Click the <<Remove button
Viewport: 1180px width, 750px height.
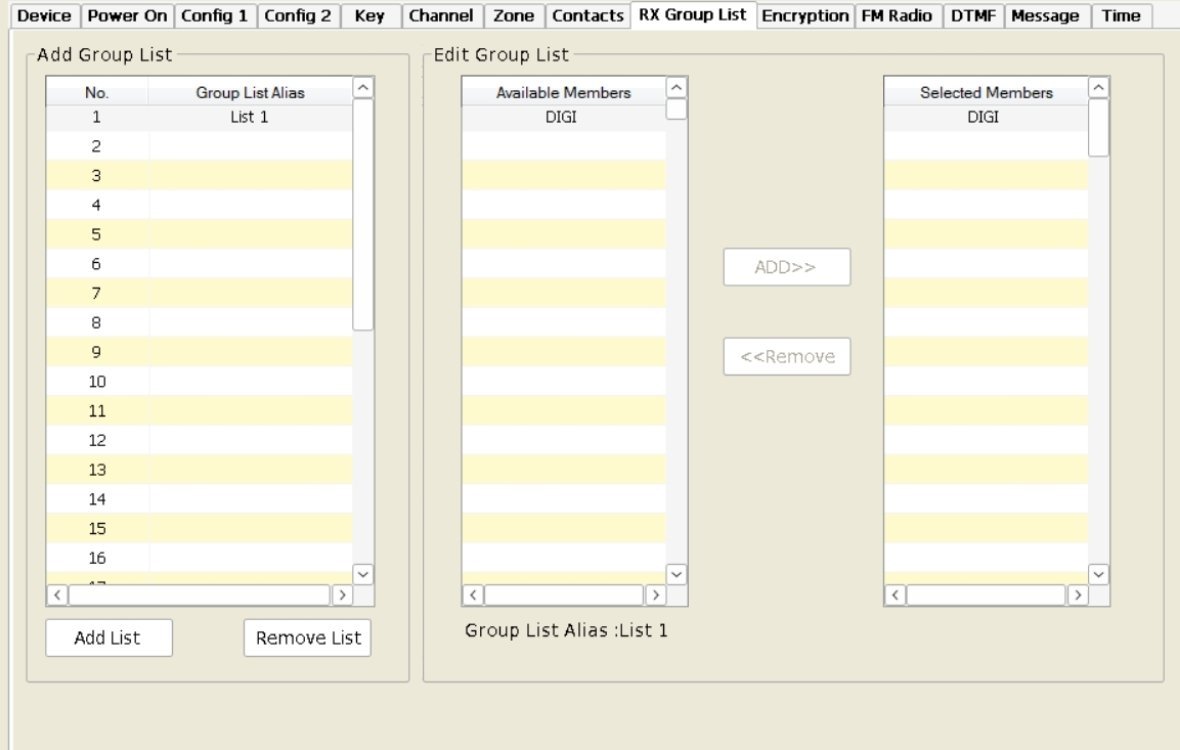click(x=786, y=357)
